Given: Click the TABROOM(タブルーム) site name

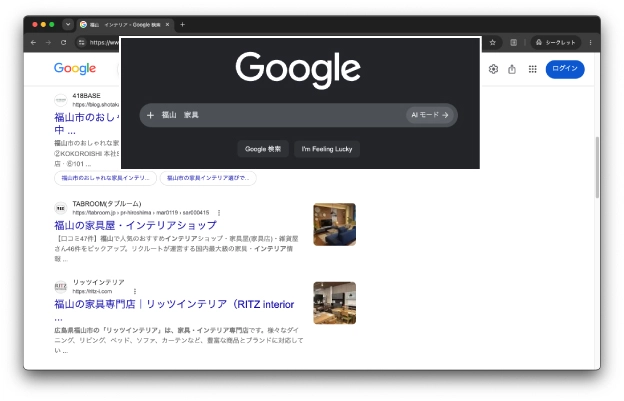Looking at the screenshot, I should click(107, 204).
